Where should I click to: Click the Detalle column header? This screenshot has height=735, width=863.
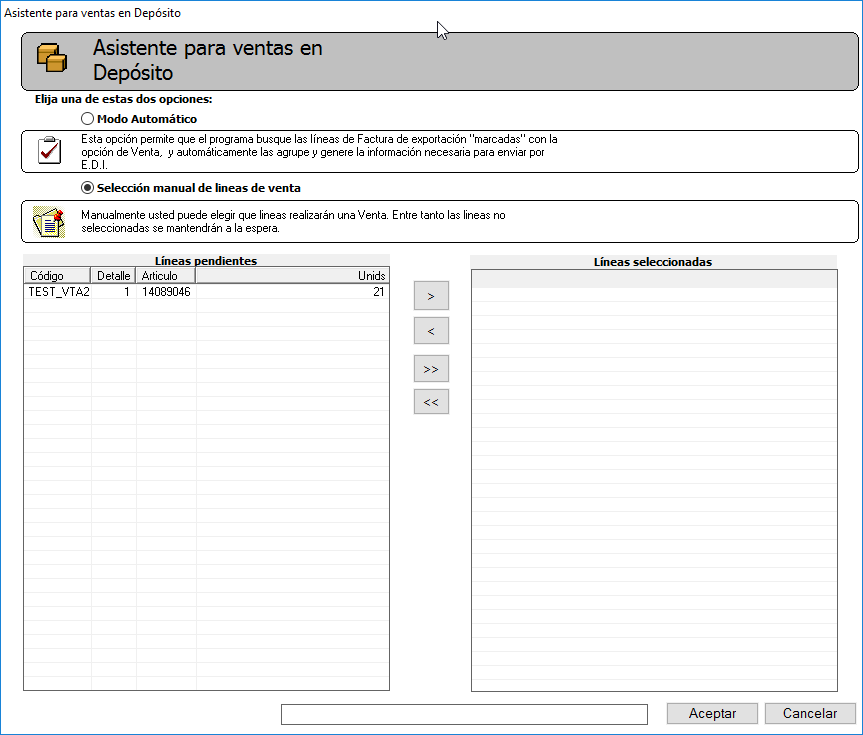pos(113,275)
